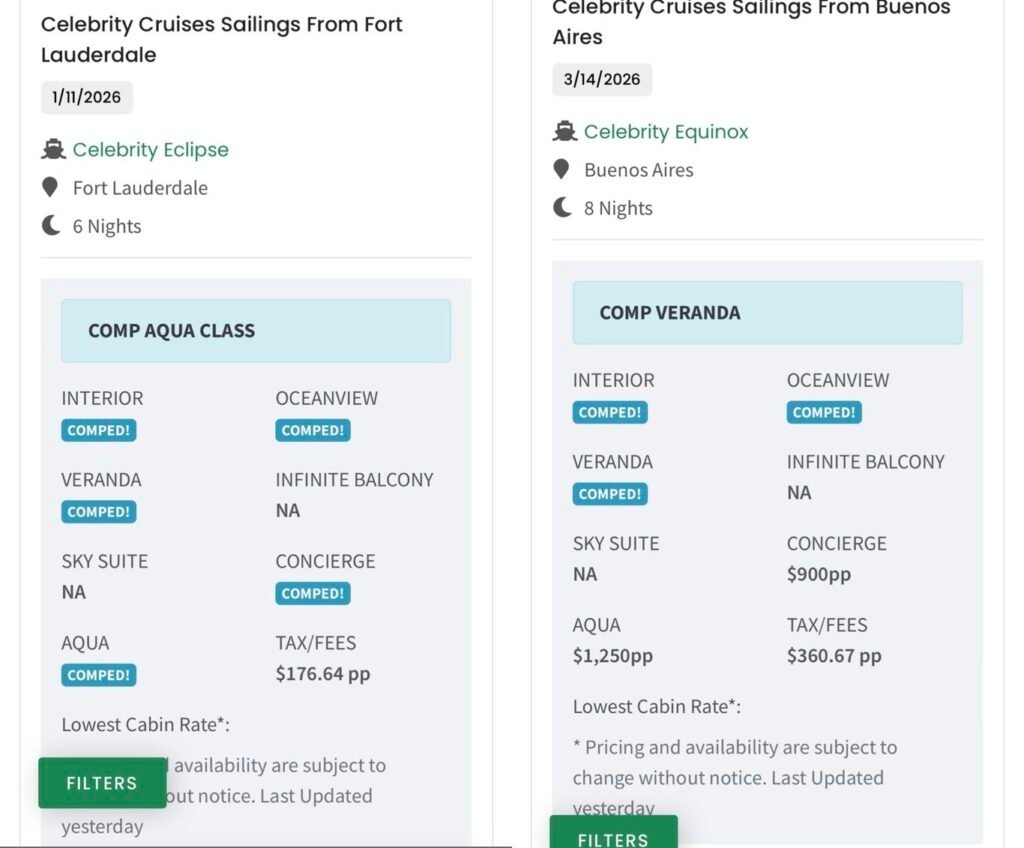Click COMPED! under Oceanview, Celebrity Equinox card
The height and width of the screenshot is (848, 1024).
[x=824, y=412]
